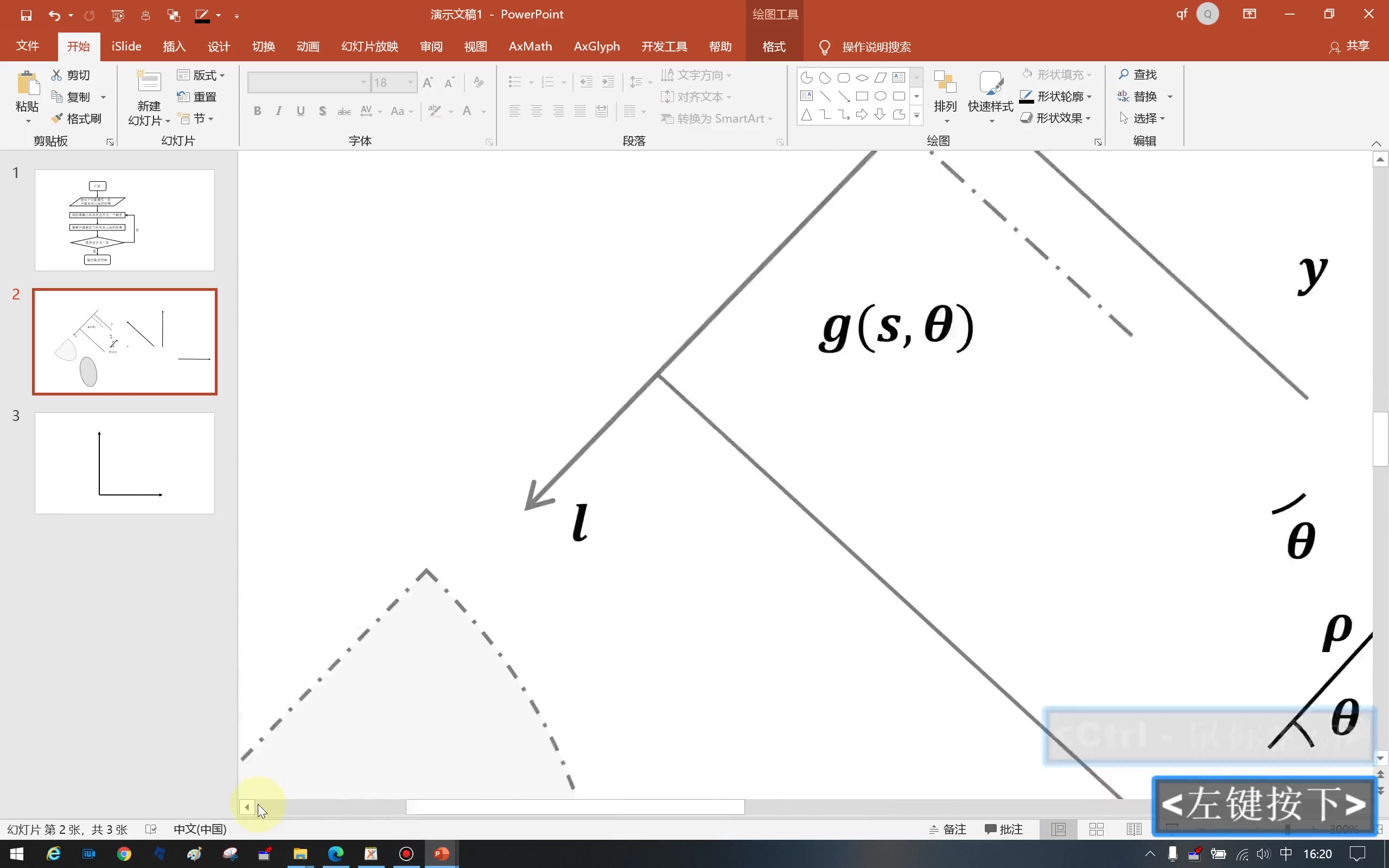Screen dimensions: 1389x868
Task: Click 中文(中国) language indicator
Action: [x=200, y=829]
